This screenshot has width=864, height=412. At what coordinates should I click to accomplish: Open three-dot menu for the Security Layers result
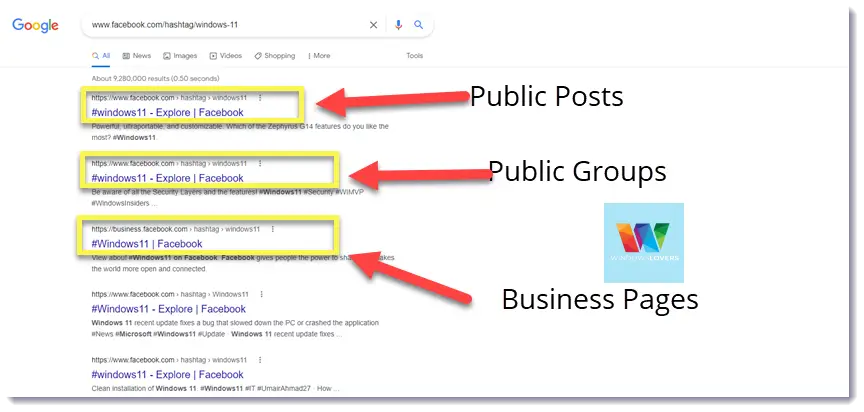(260, 164)
